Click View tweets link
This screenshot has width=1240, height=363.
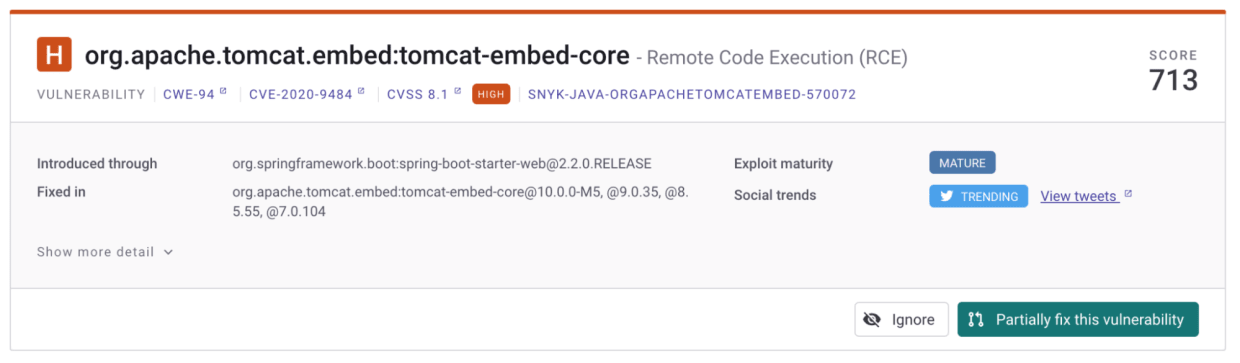click(x=1079, y=197)
